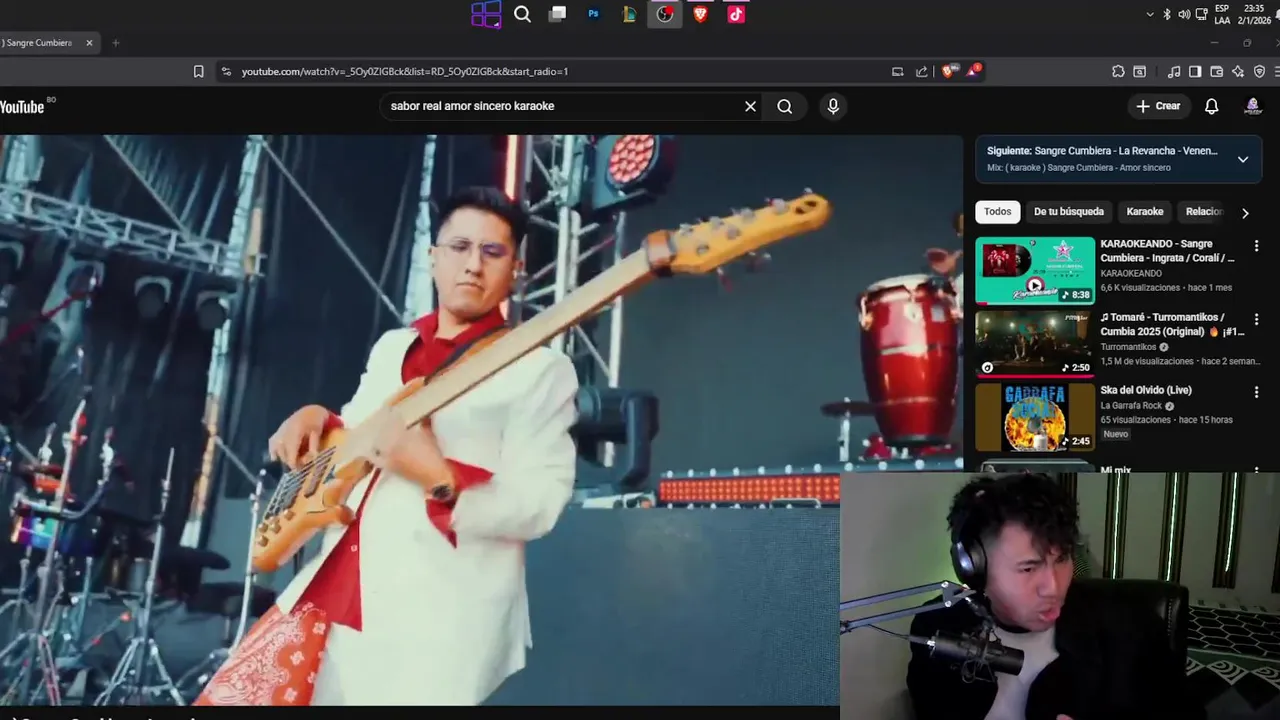
Task: Open the ESP LAA language indicator
Action: 1222,14
